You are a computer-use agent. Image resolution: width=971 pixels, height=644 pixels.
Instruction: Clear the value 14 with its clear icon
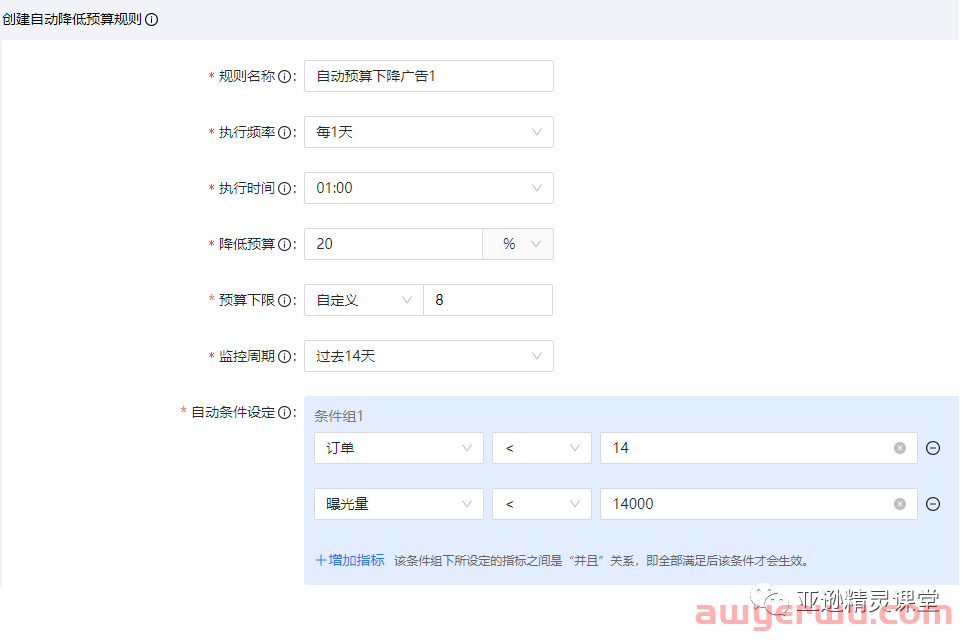[900, 448]
